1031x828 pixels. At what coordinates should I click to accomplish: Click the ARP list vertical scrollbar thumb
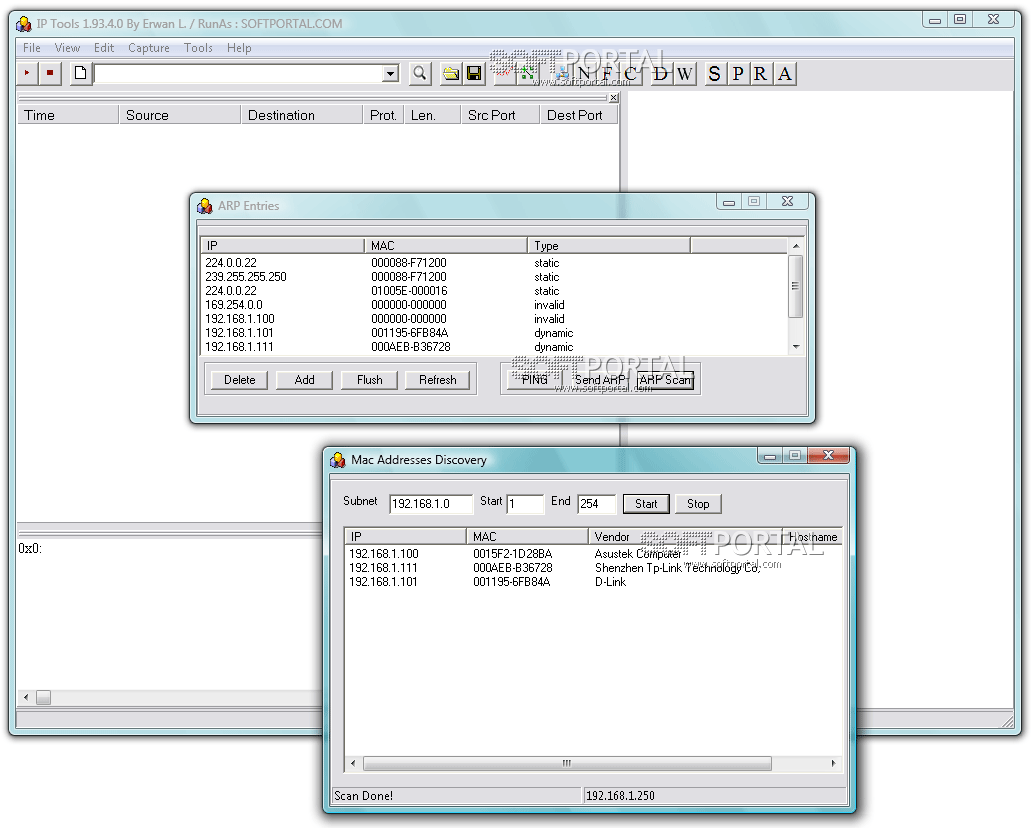pos(796,285)
